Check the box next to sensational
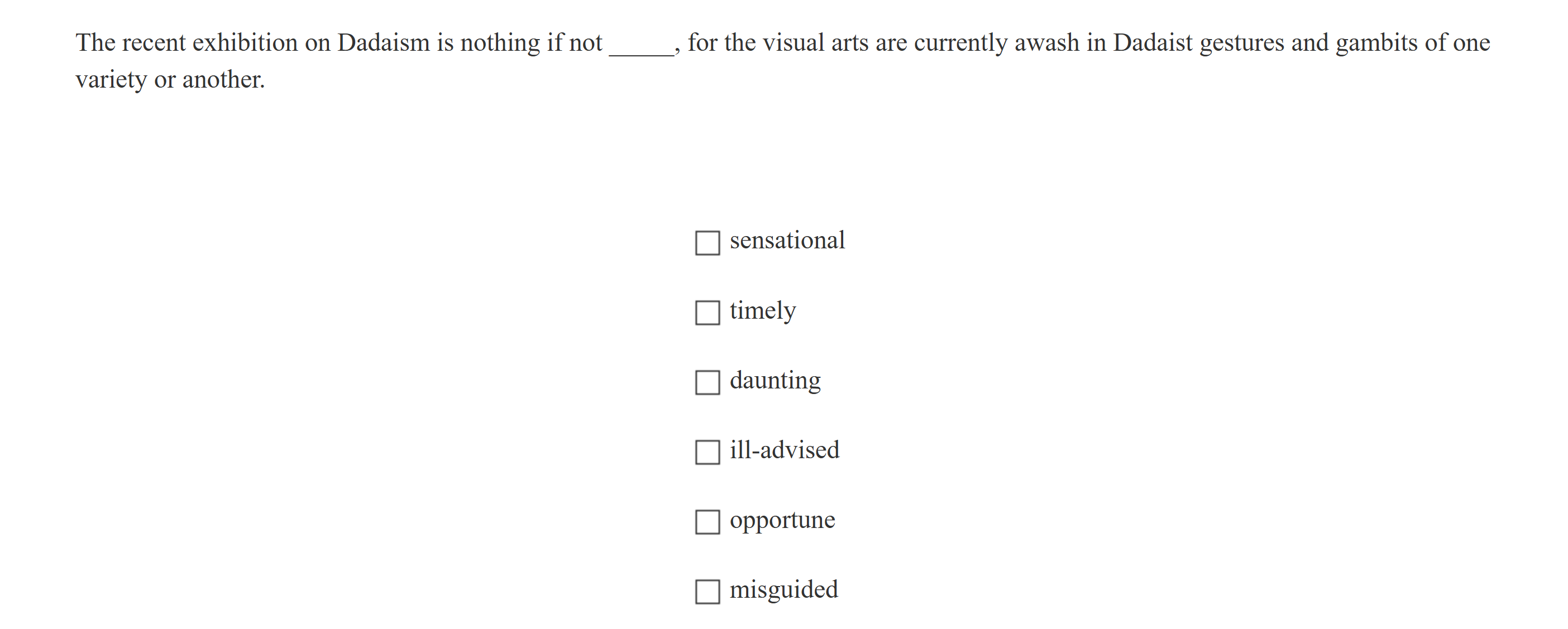 (707, 243)
